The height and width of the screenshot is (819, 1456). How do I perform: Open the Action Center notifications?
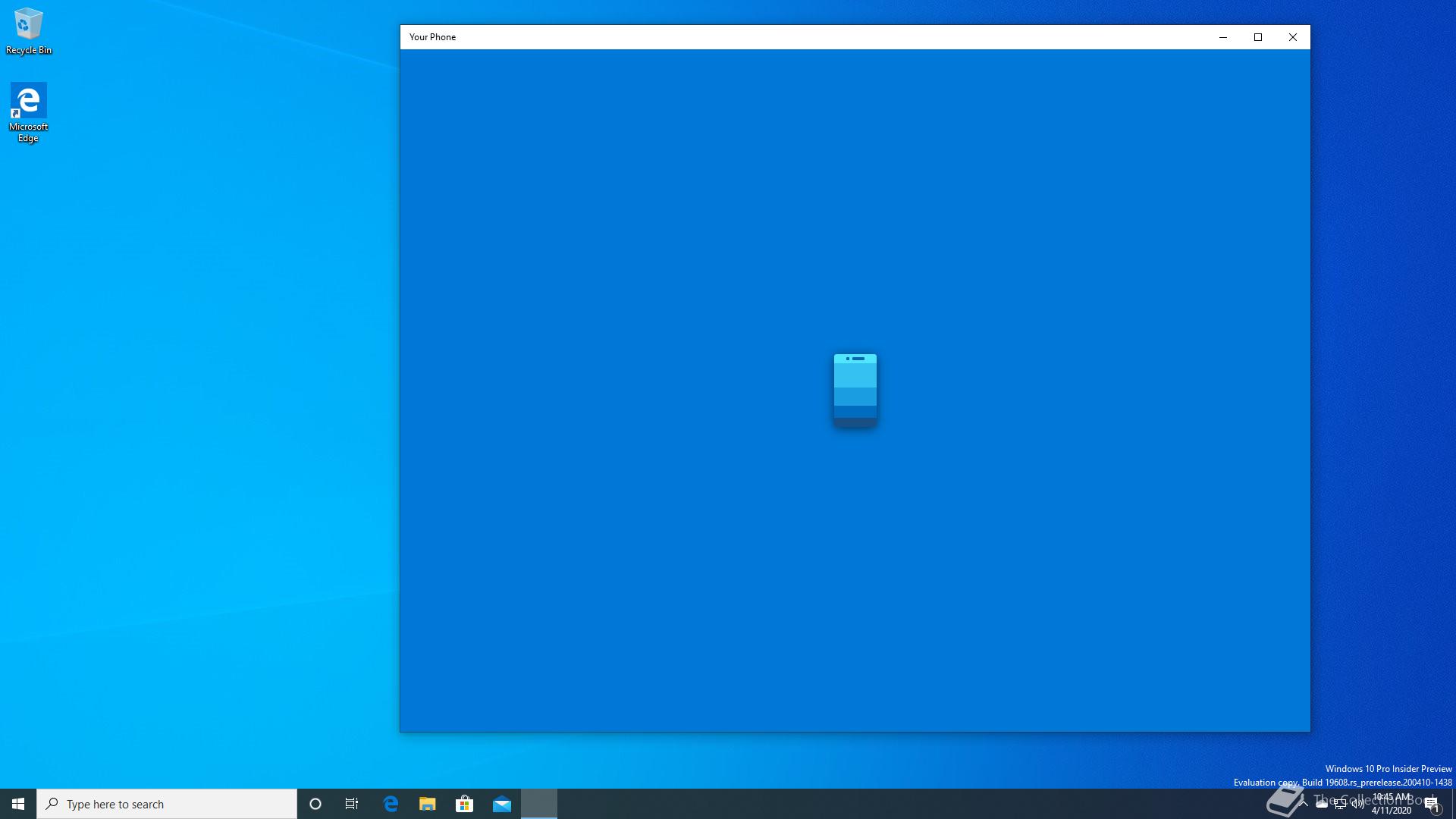(1432, 804)
